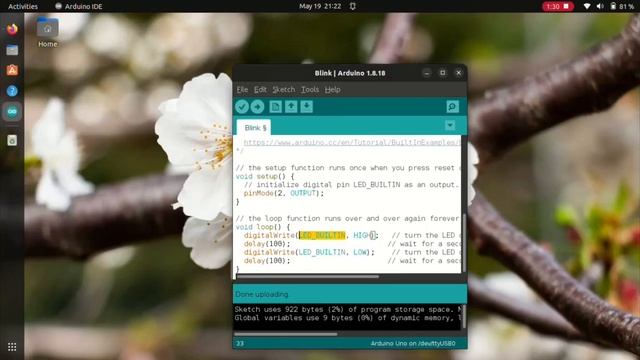Screen dimensions: 640x360
Task: Open the Files manager dock icon
Action: coord(12,50)
